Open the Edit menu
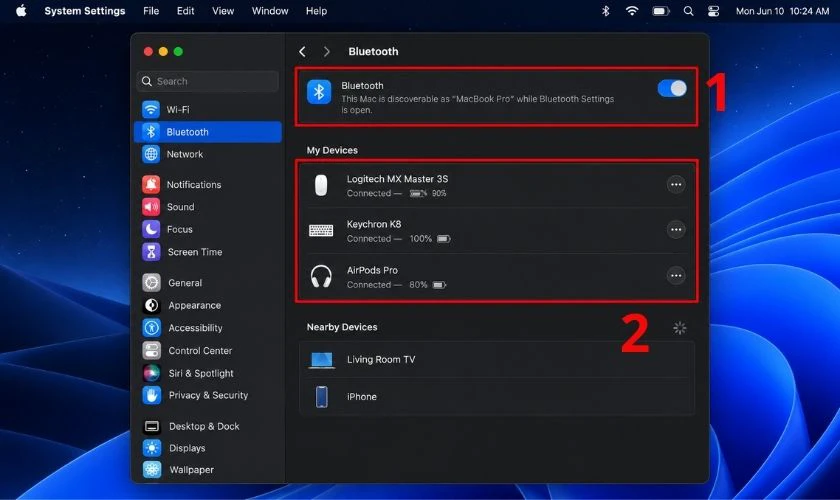The image size is (840, 500). click(185, 11)
